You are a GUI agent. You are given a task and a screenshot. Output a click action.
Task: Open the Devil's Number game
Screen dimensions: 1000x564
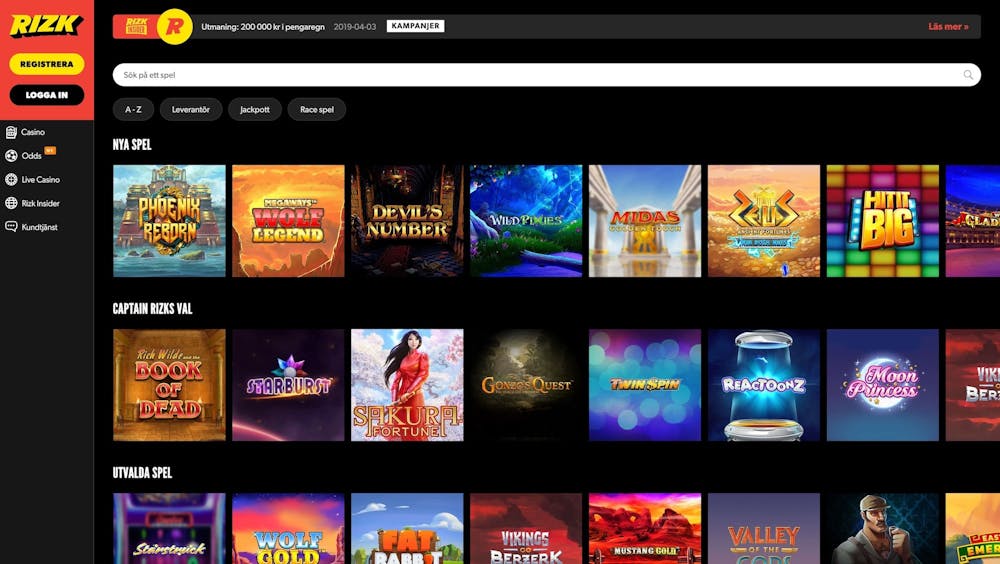pos(407,221)
